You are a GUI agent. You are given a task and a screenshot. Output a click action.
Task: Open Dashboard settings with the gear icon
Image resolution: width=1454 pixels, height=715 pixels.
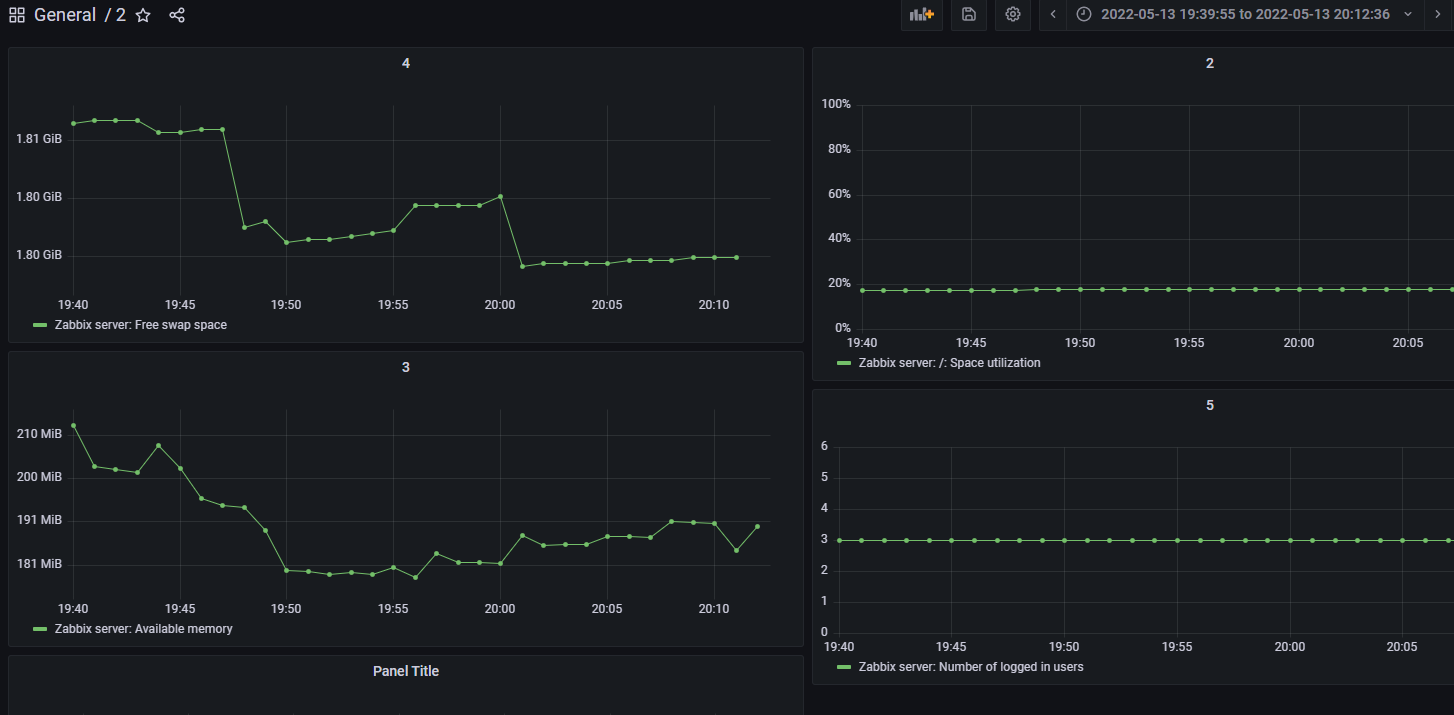click(x=1012, y=14)
